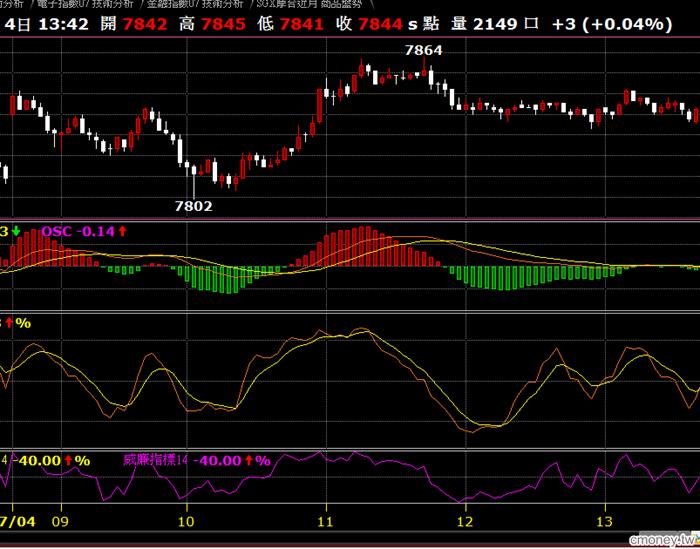
Task: Click the 13:42 time readout
Action: click(x=63, y=24)
